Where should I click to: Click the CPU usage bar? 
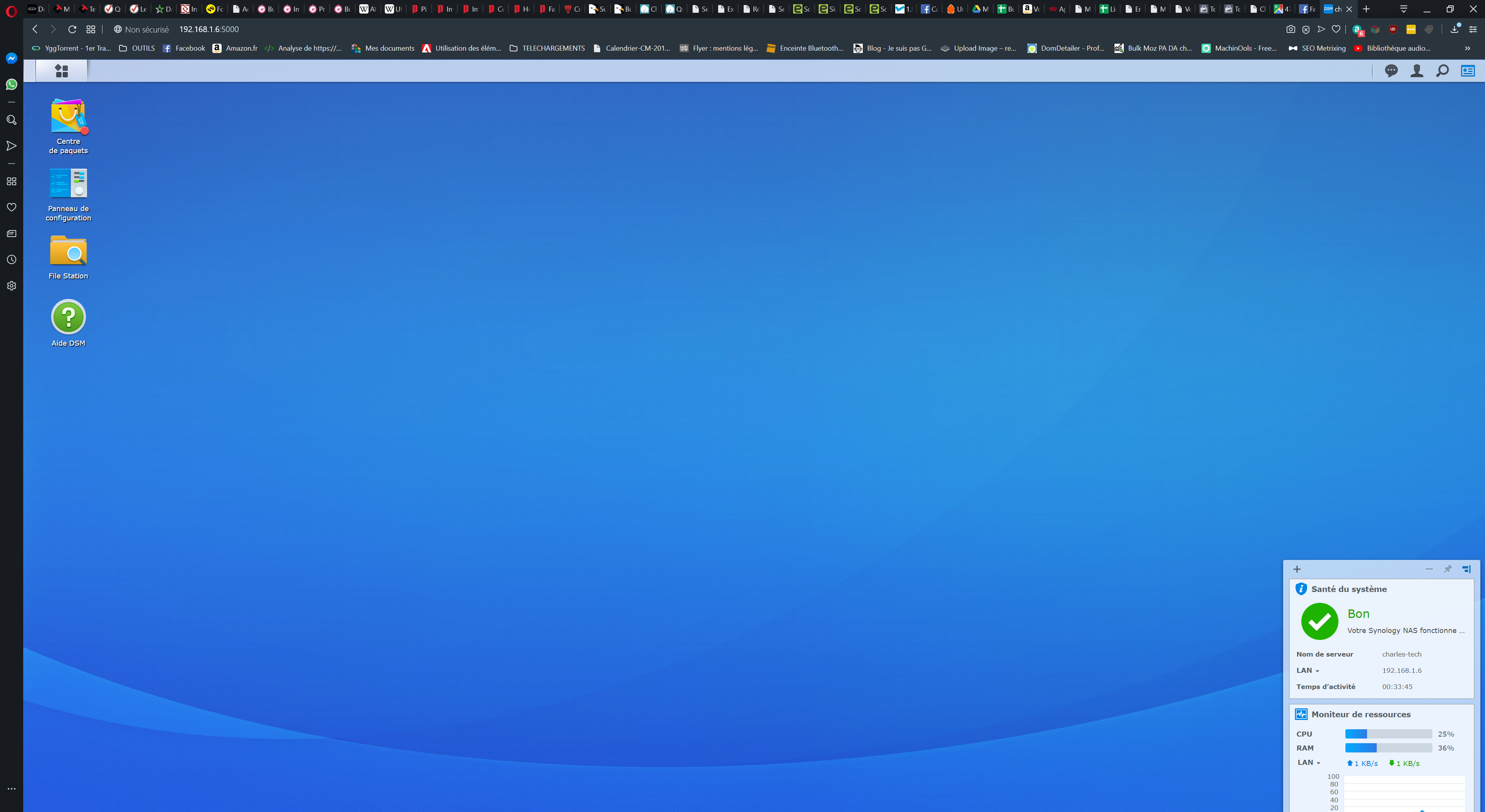click(x=1388, y=734)
